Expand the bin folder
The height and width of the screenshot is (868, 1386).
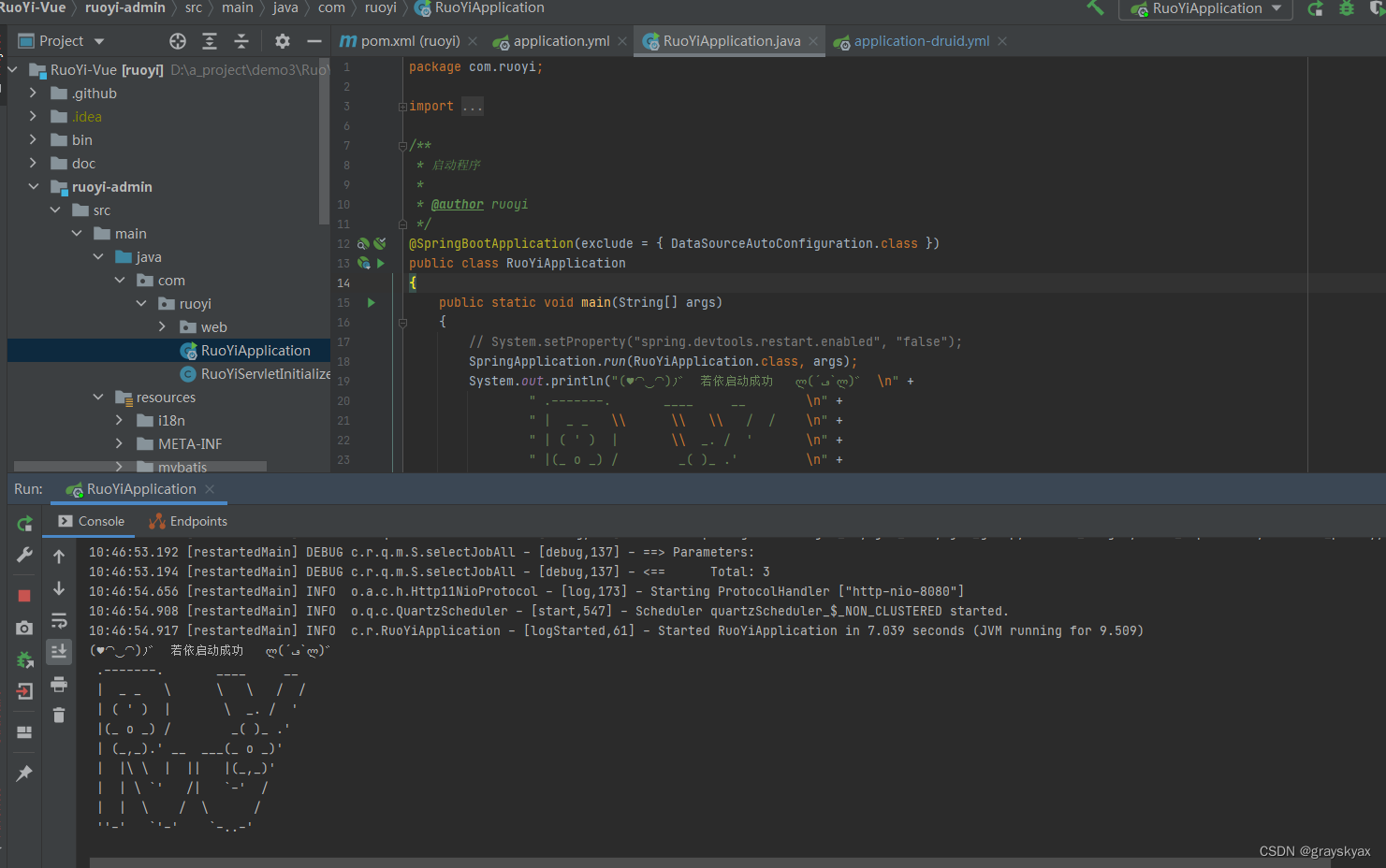tap(34, 140)
